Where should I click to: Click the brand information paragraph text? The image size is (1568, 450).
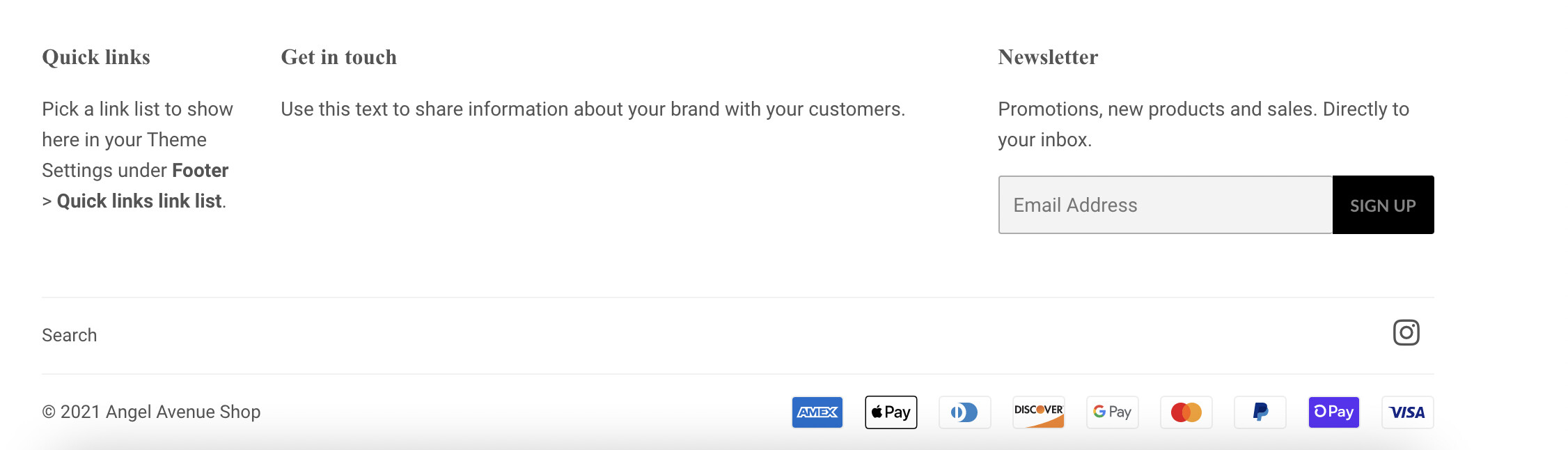(593, 109)
